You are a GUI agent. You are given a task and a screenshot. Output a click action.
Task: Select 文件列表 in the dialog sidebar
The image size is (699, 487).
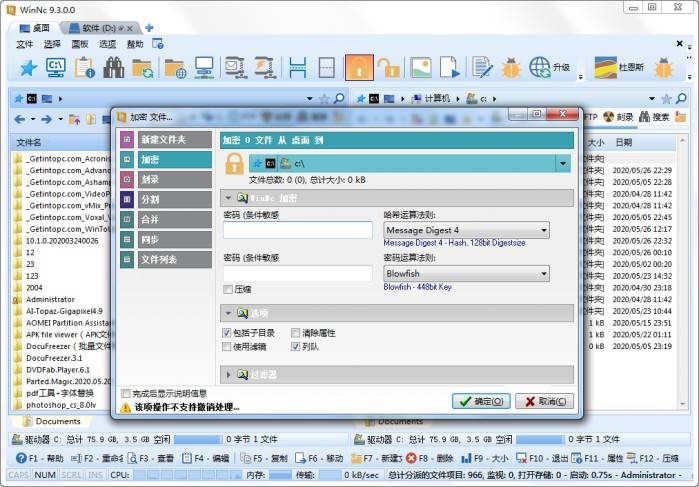point(165,260)
